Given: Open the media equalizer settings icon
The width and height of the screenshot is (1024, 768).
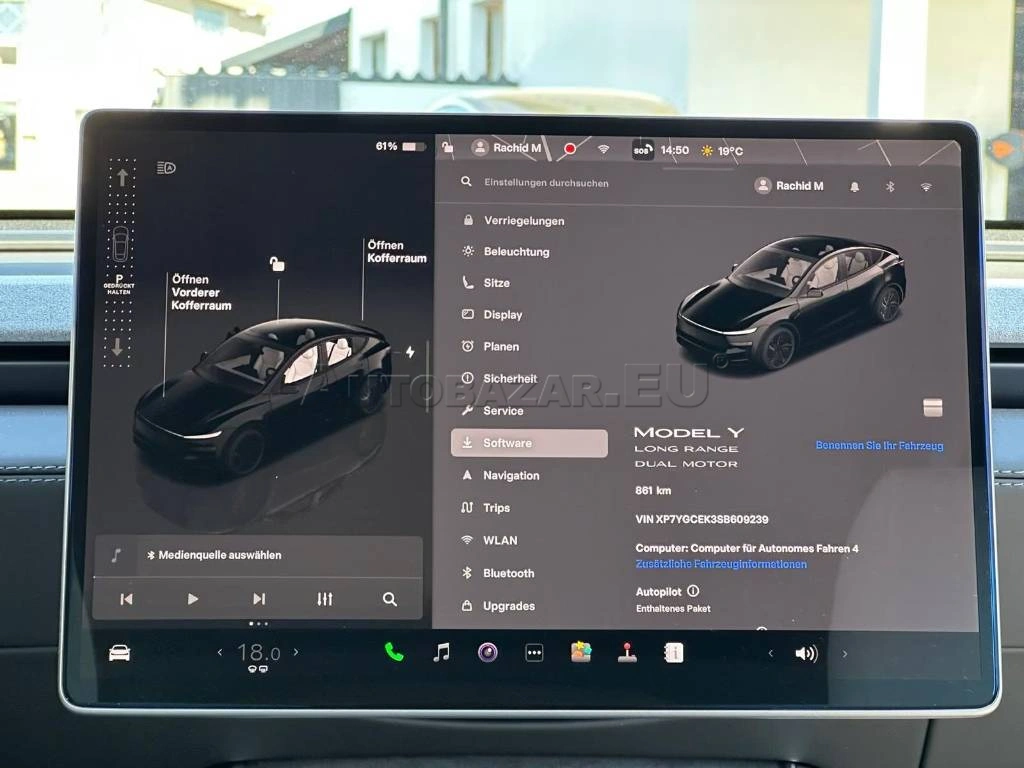Looking at the screenshot, I should [x=325, y=599].
